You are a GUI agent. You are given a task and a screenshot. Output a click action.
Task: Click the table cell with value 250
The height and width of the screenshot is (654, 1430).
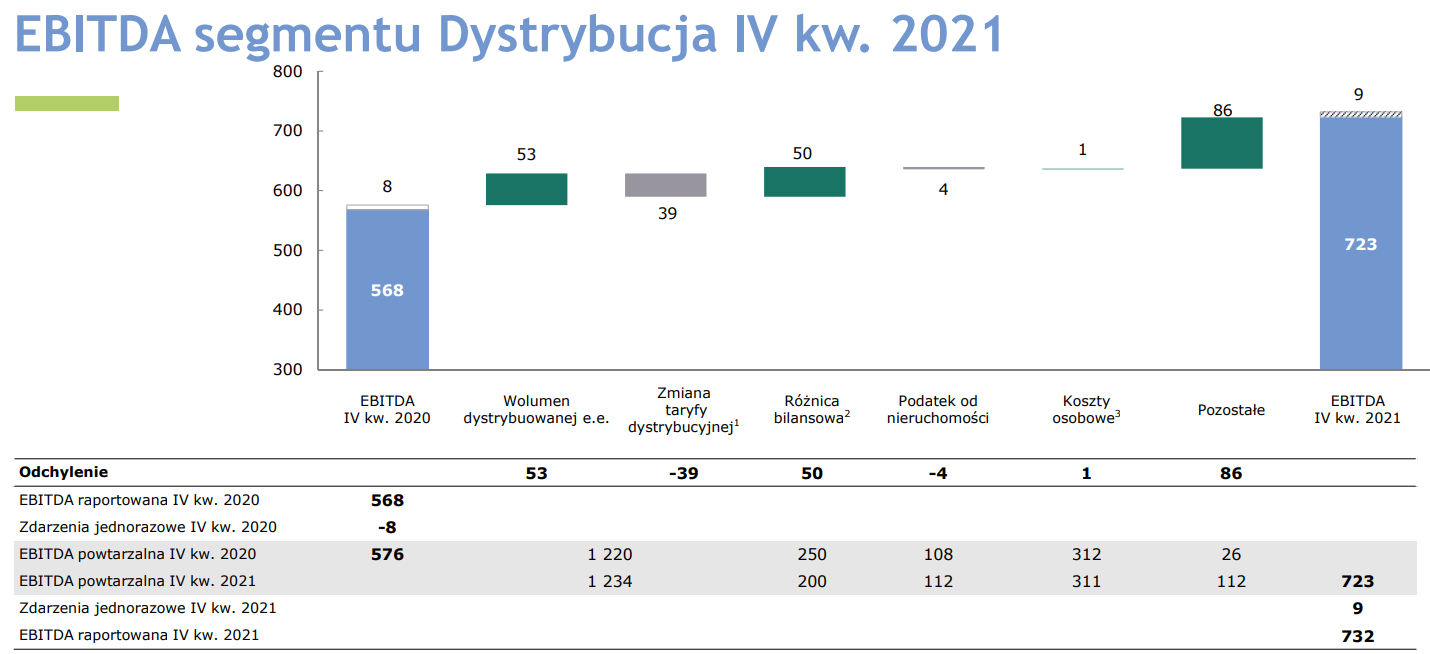(812, 554)
